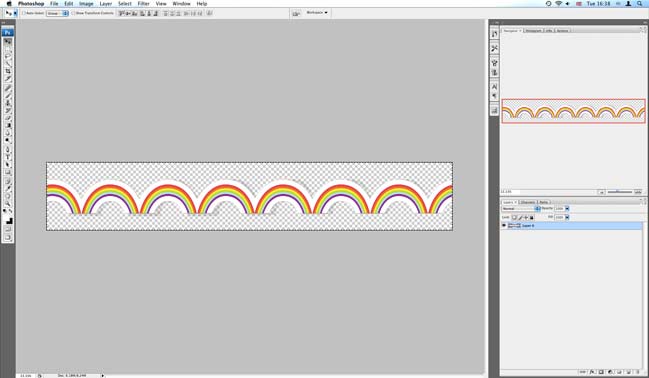Click the foreground/background color swatches
Viewport: 649px width, 378px height.
[x=8, y=220]
